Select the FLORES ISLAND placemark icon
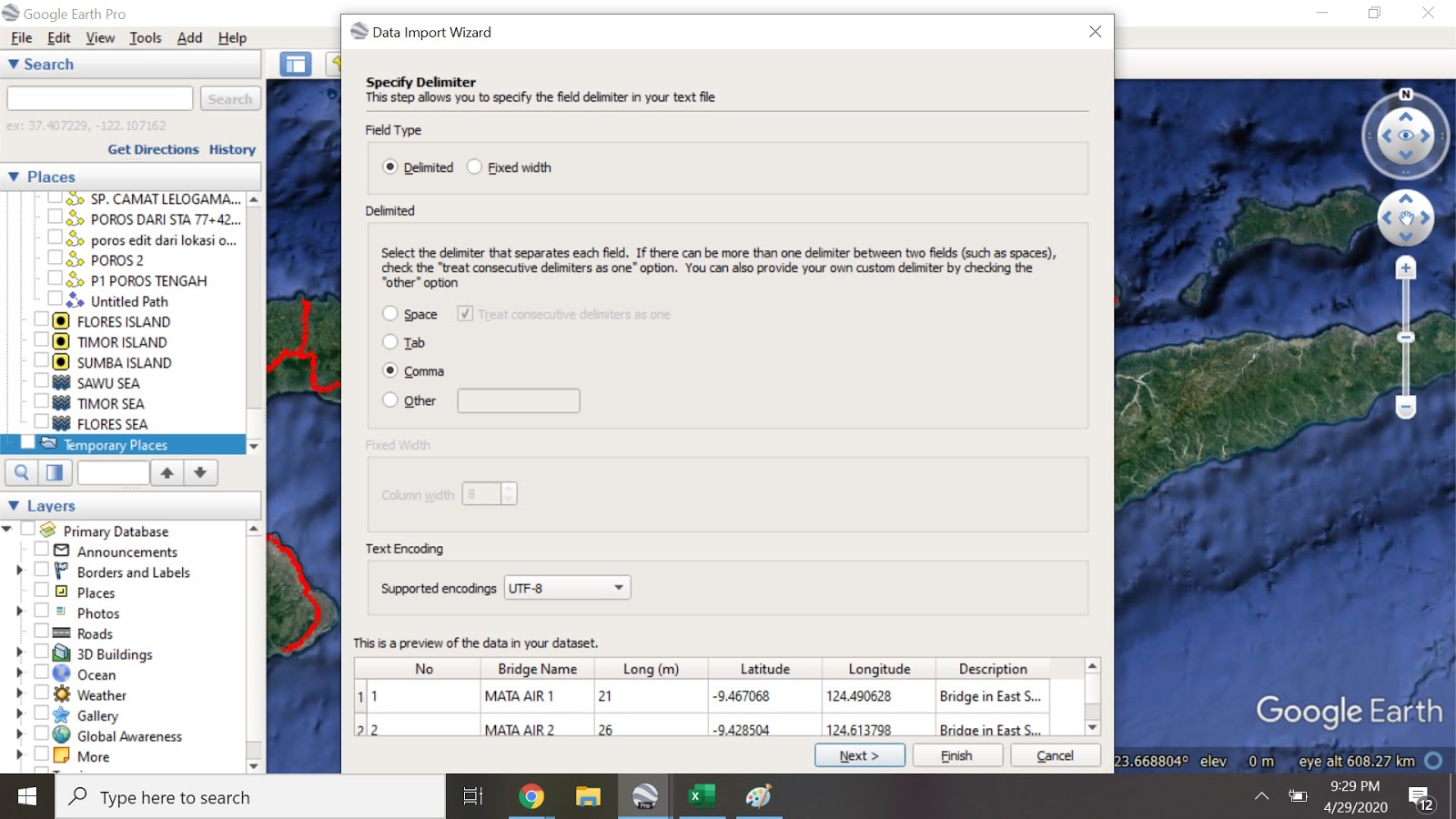1456x819 pixels. [x=59, y=320]
